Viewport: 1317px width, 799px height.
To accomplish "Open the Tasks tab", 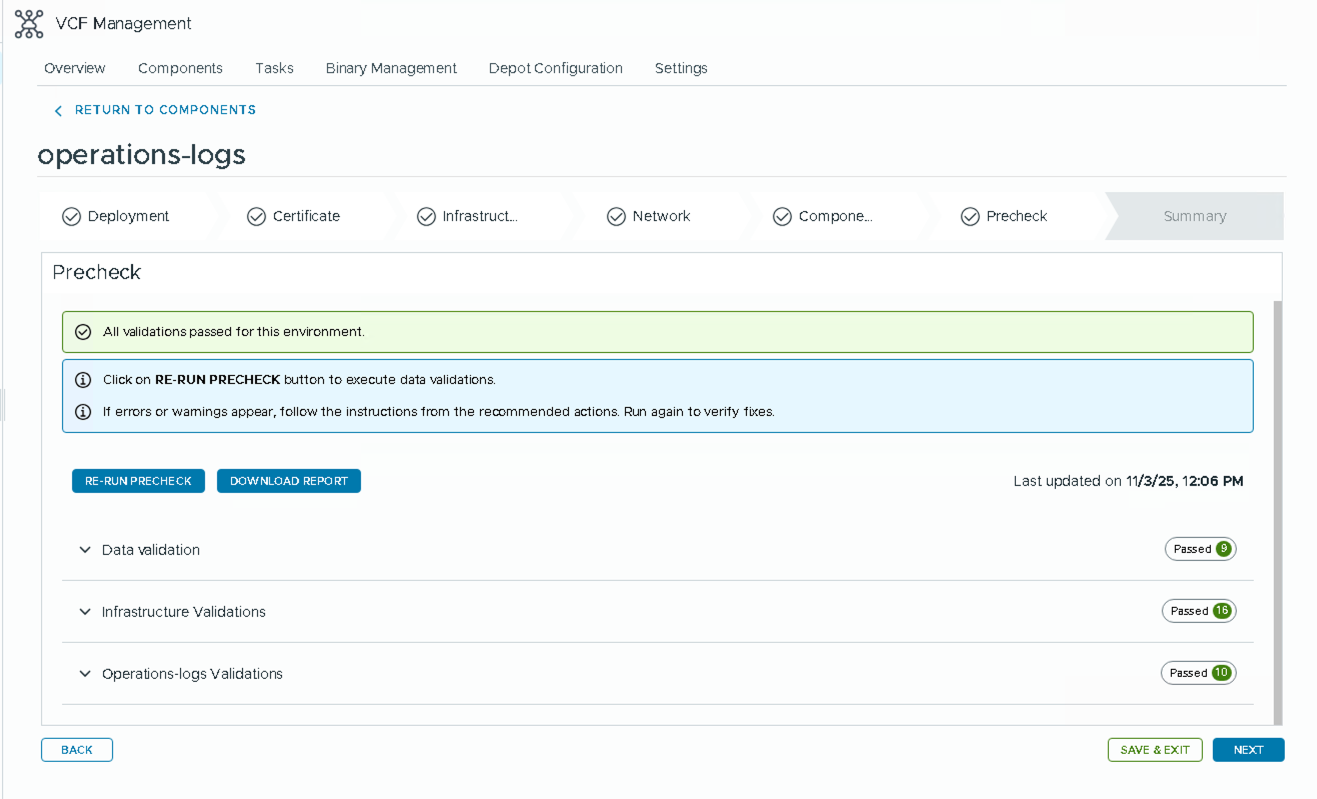I will [274, 68].
